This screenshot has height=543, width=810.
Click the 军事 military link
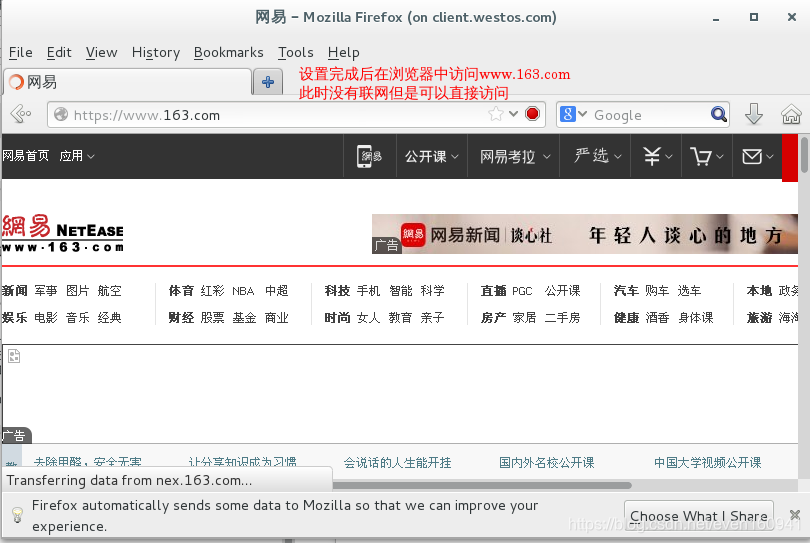46,291
